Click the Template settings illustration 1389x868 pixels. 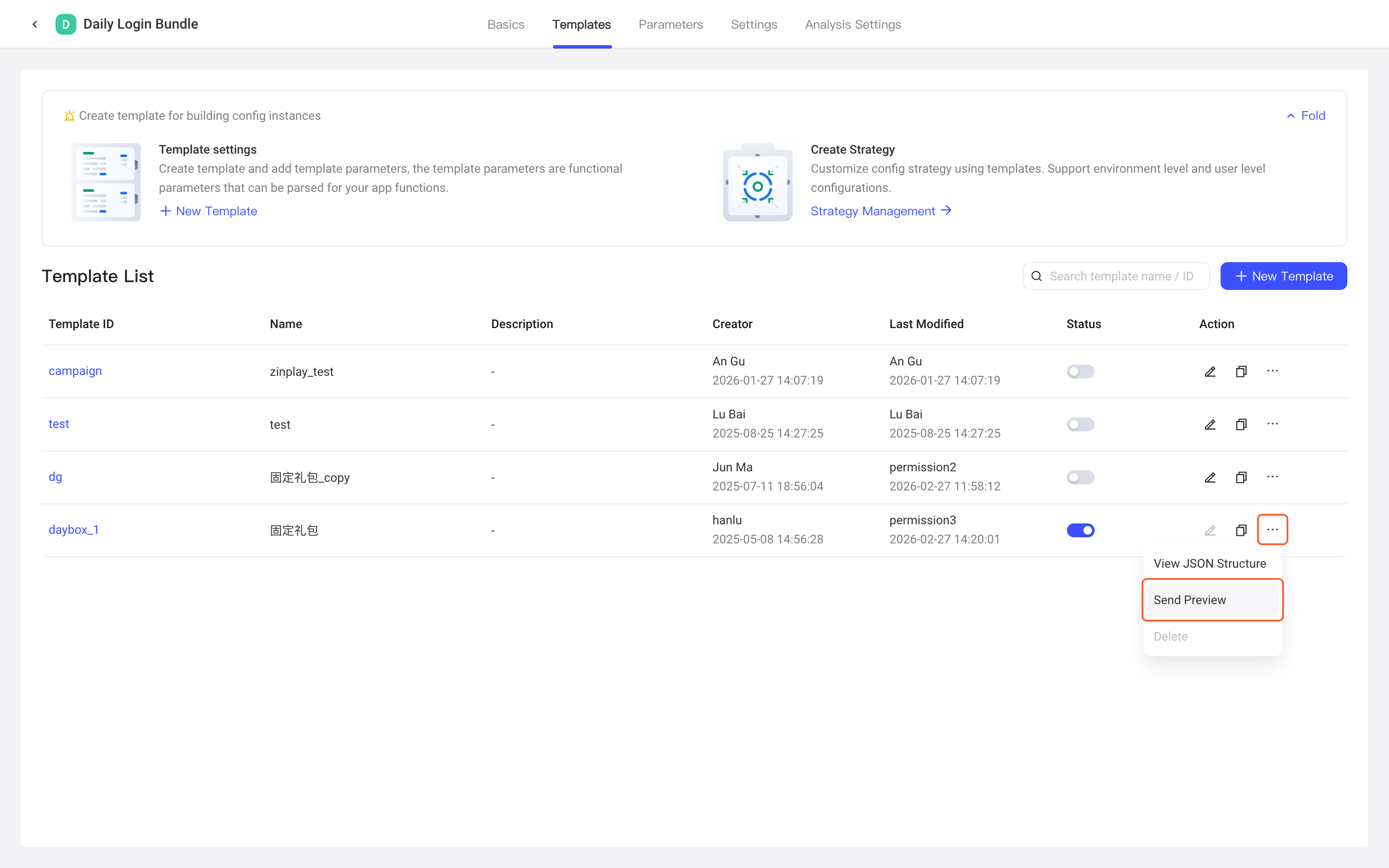point(105,182)
